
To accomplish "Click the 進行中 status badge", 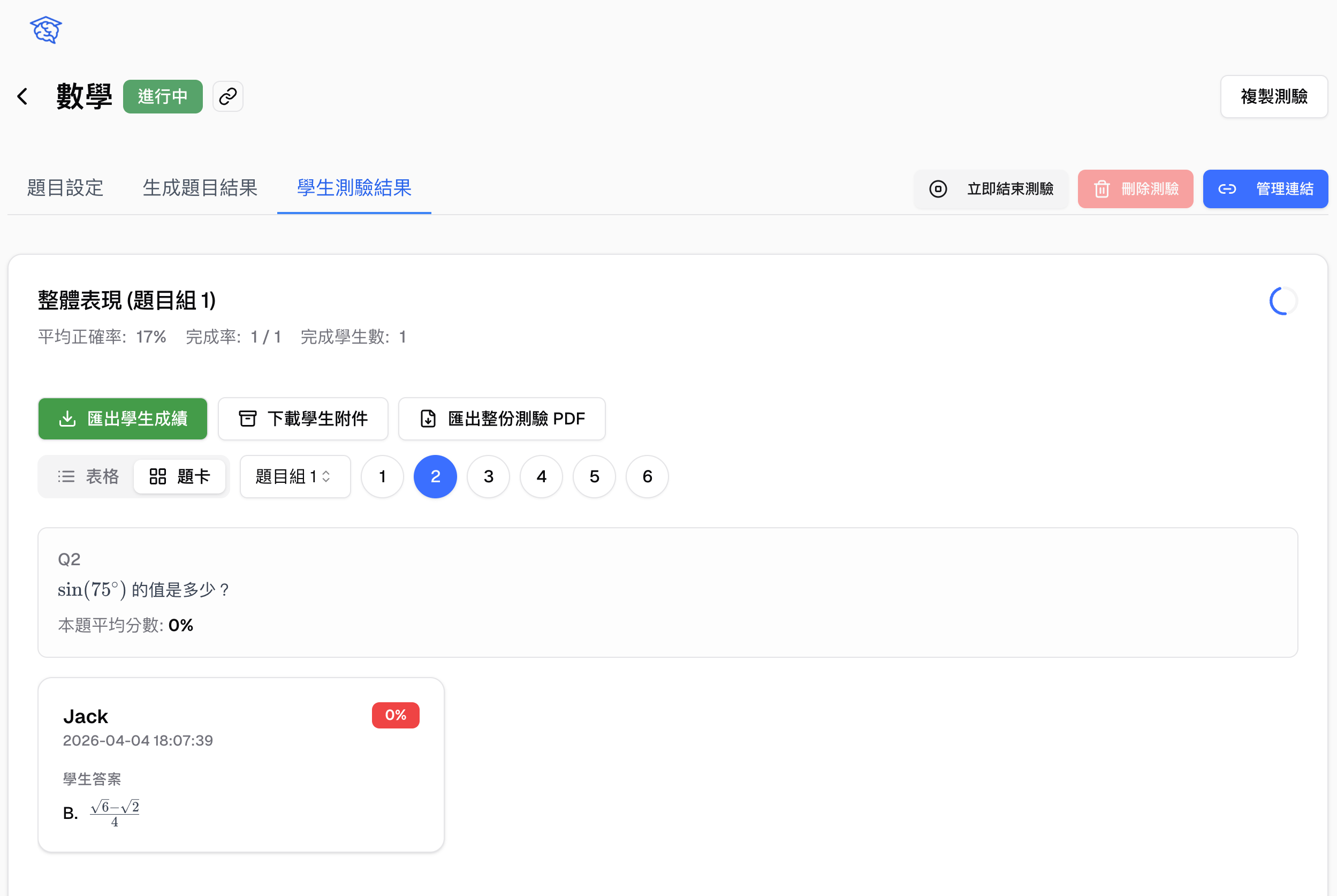I will (x=163, y=96).
